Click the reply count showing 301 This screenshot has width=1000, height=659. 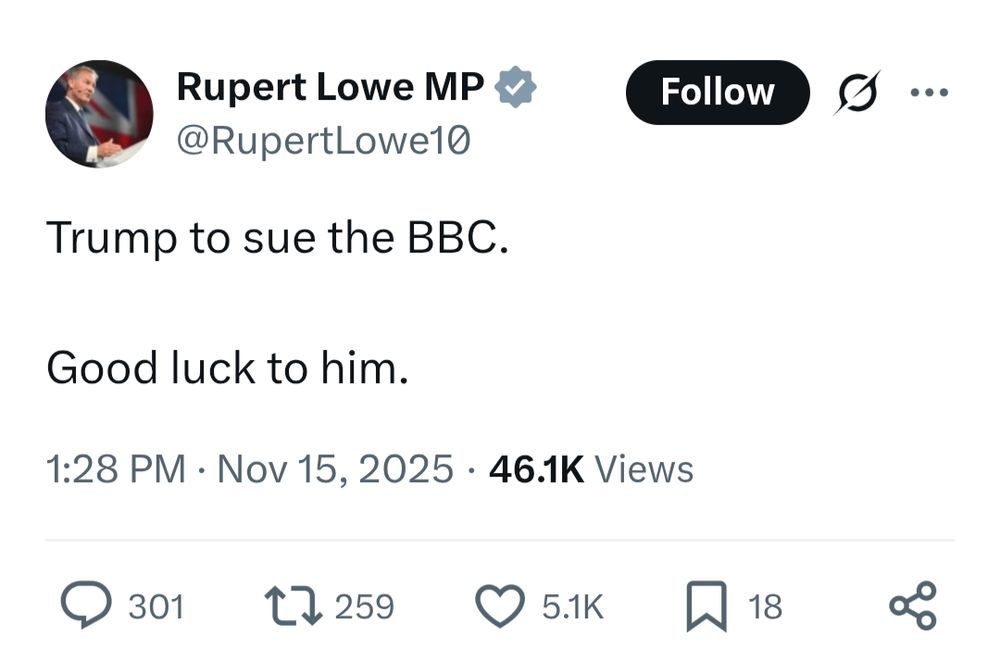click(x=156, y=604)
